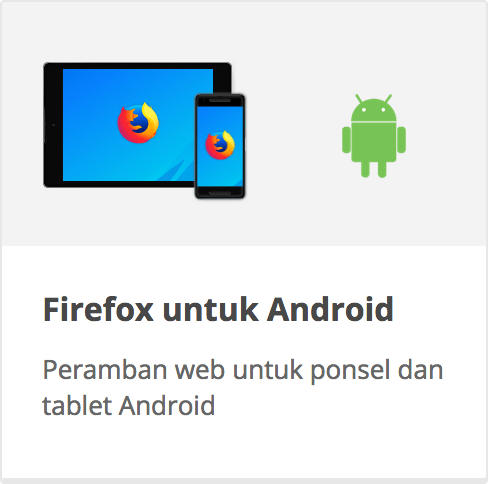
Task: Click the phone's bottom speaker bar
Action: (x=220, y=193)
